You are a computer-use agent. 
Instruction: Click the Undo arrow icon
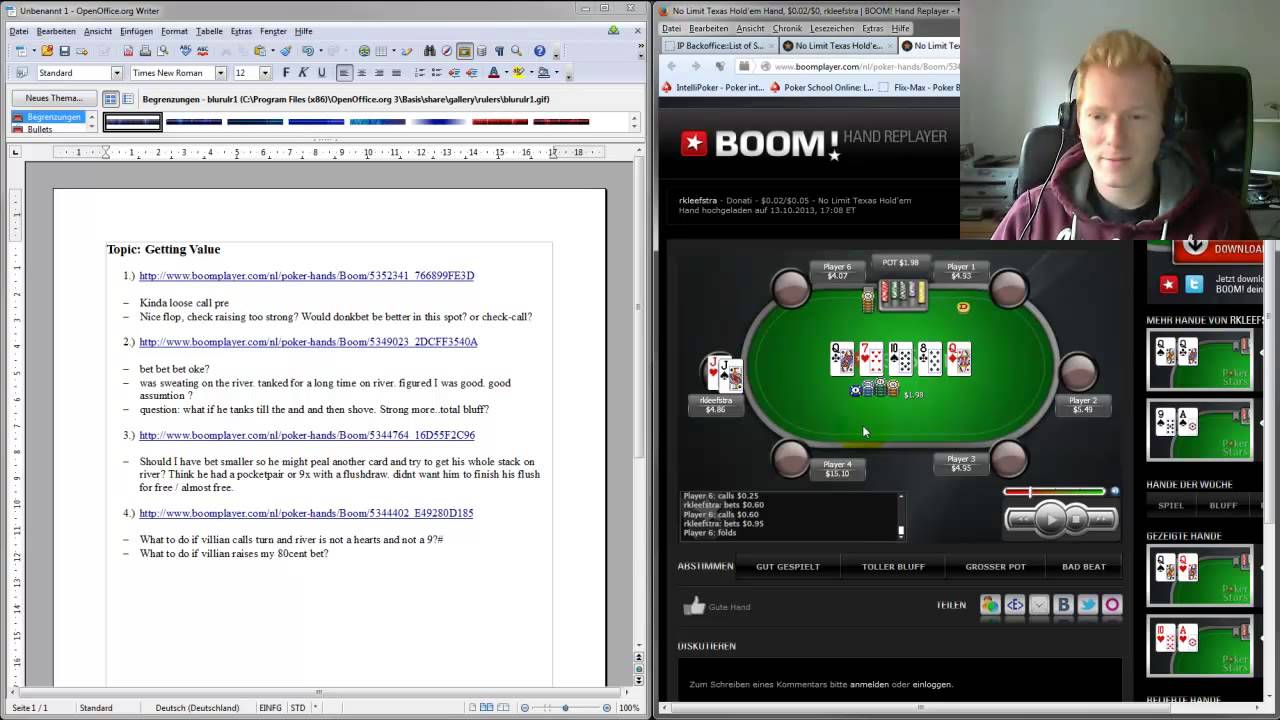pyautogui.click(x=308, y=51)
